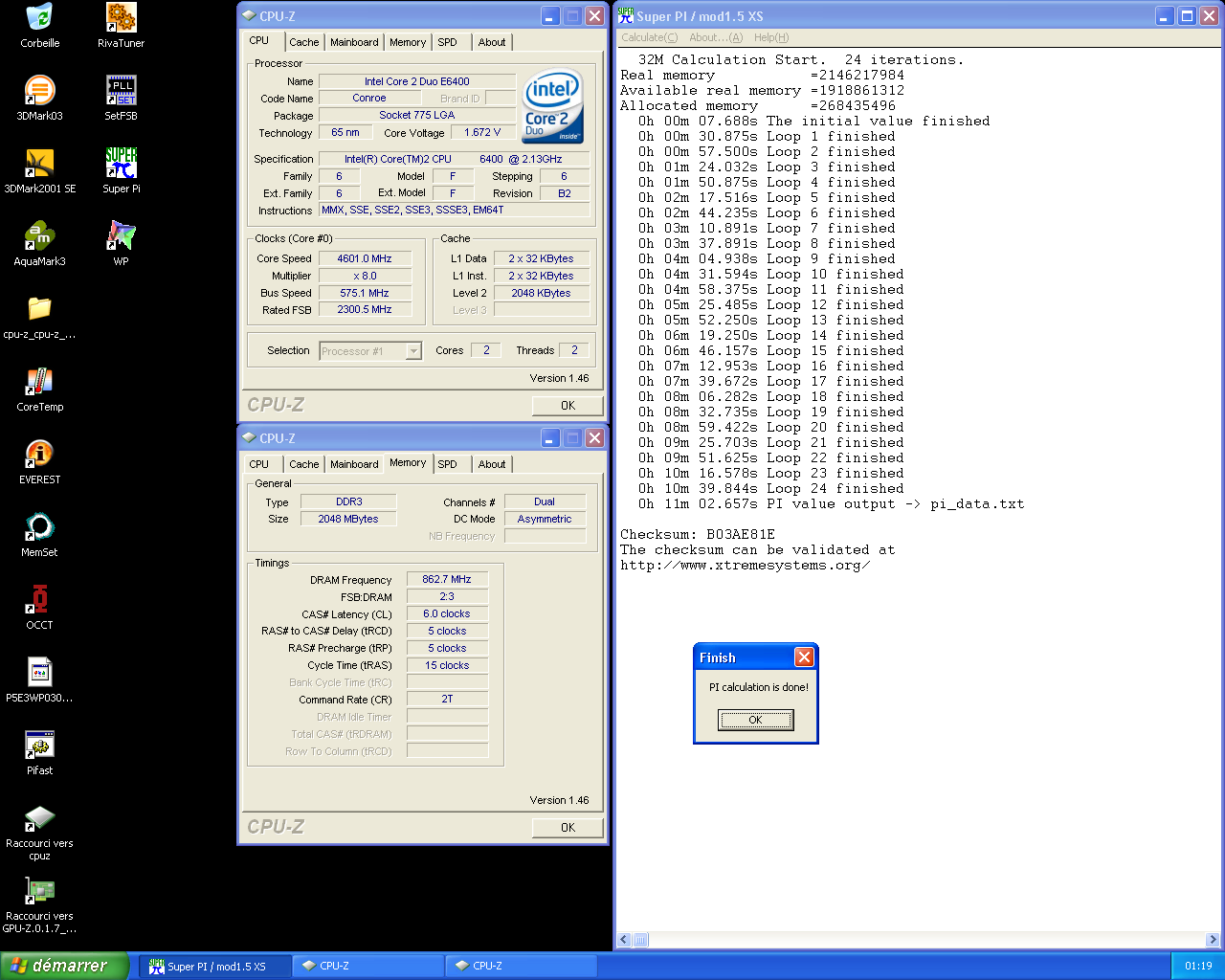
Task: Click the Rated FSB 2300.5 MHz value
Action: tap(365, 310)
